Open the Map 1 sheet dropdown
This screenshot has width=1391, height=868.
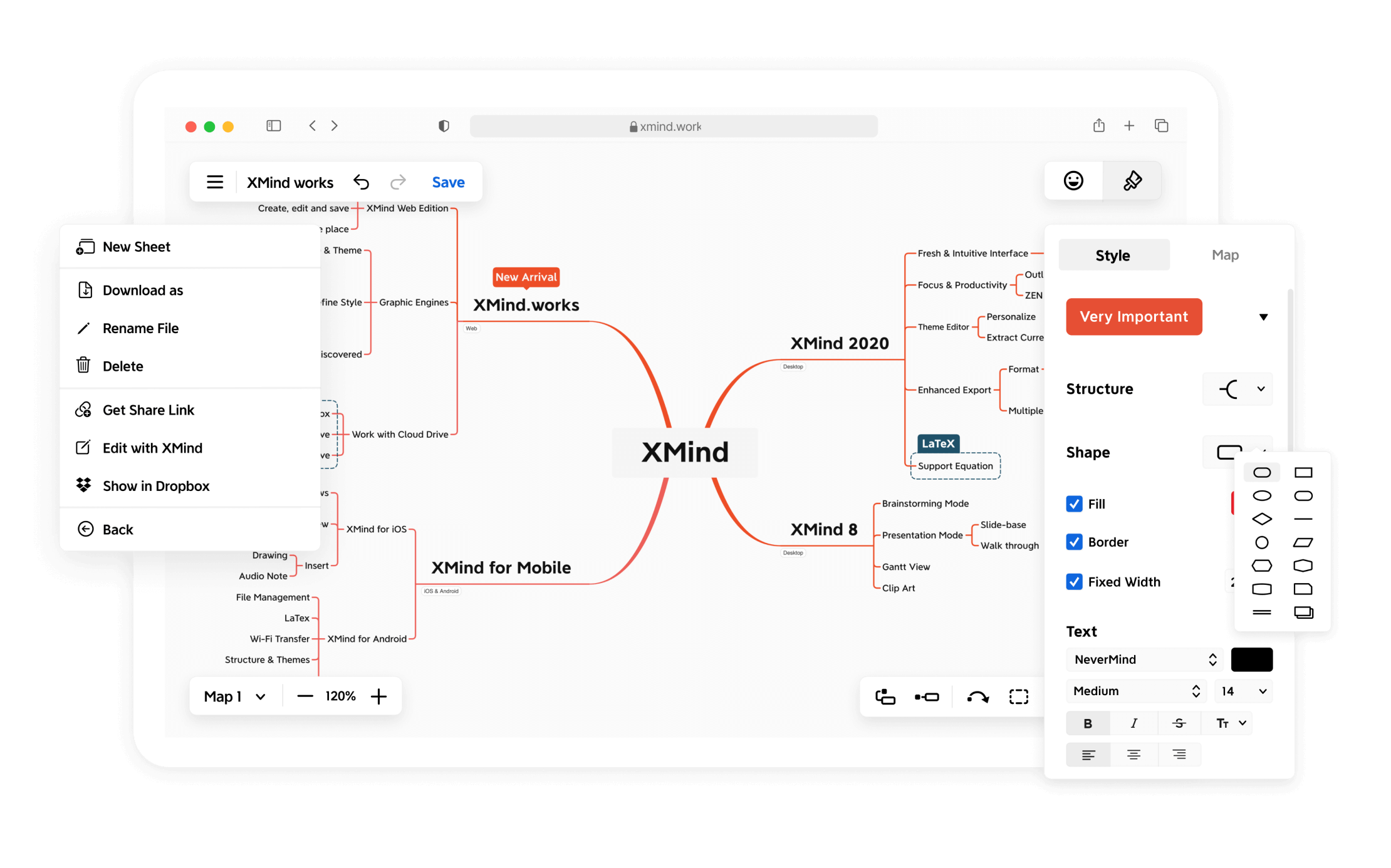pyautogui.click(x=235, y=696)
